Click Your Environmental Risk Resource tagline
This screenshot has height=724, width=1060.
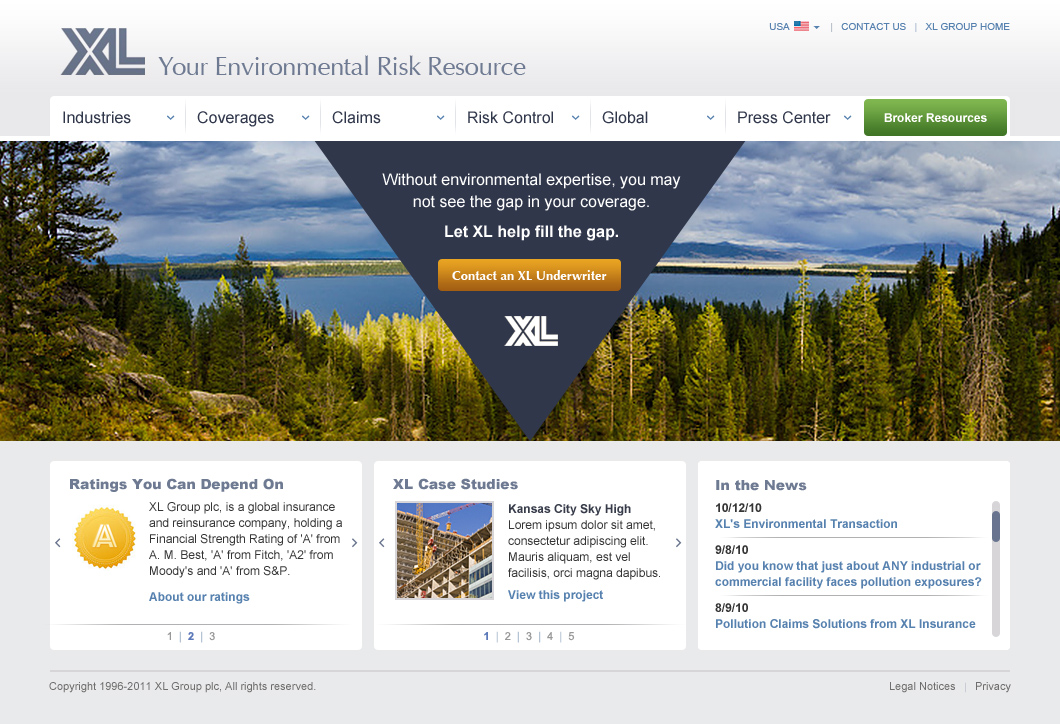(x=342, y=66)
